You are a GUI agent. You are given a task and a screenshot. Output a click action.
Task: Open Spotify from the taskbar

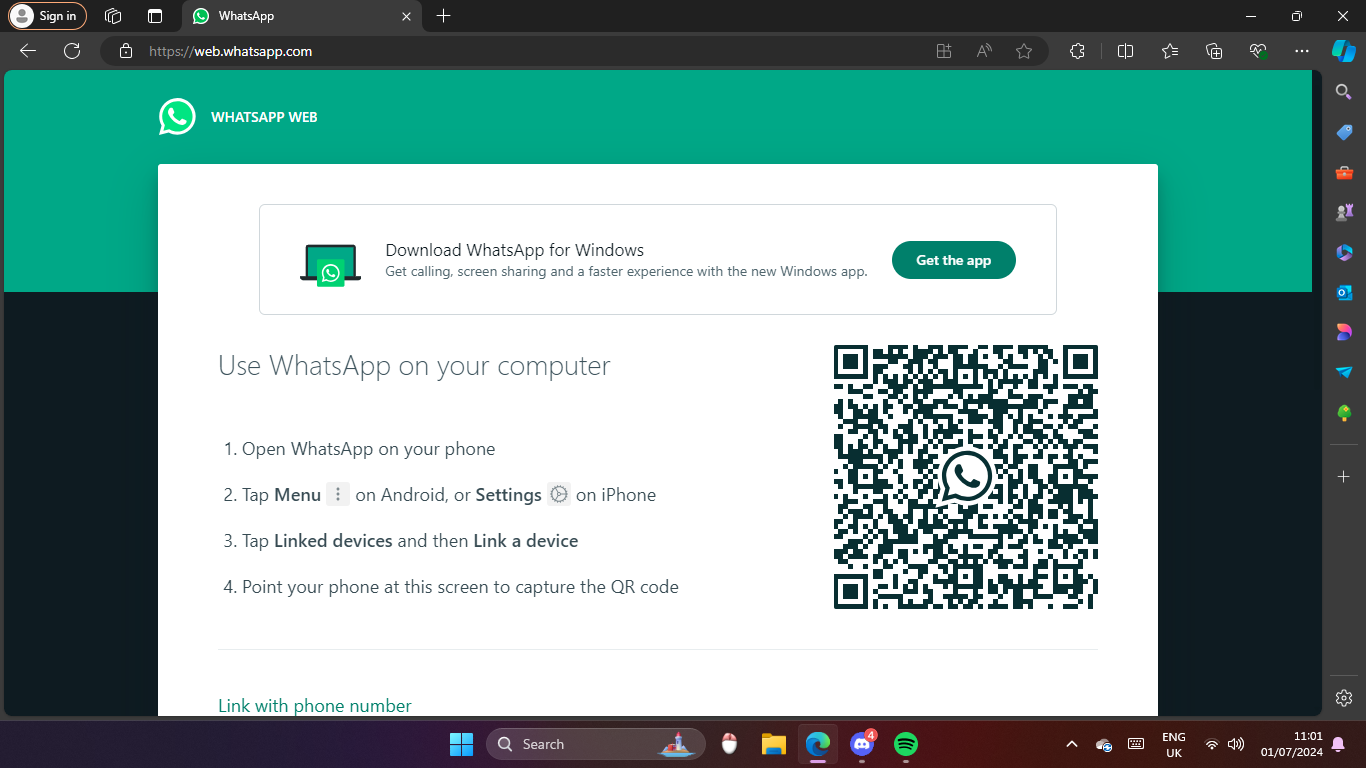click(x=906, y=744)
